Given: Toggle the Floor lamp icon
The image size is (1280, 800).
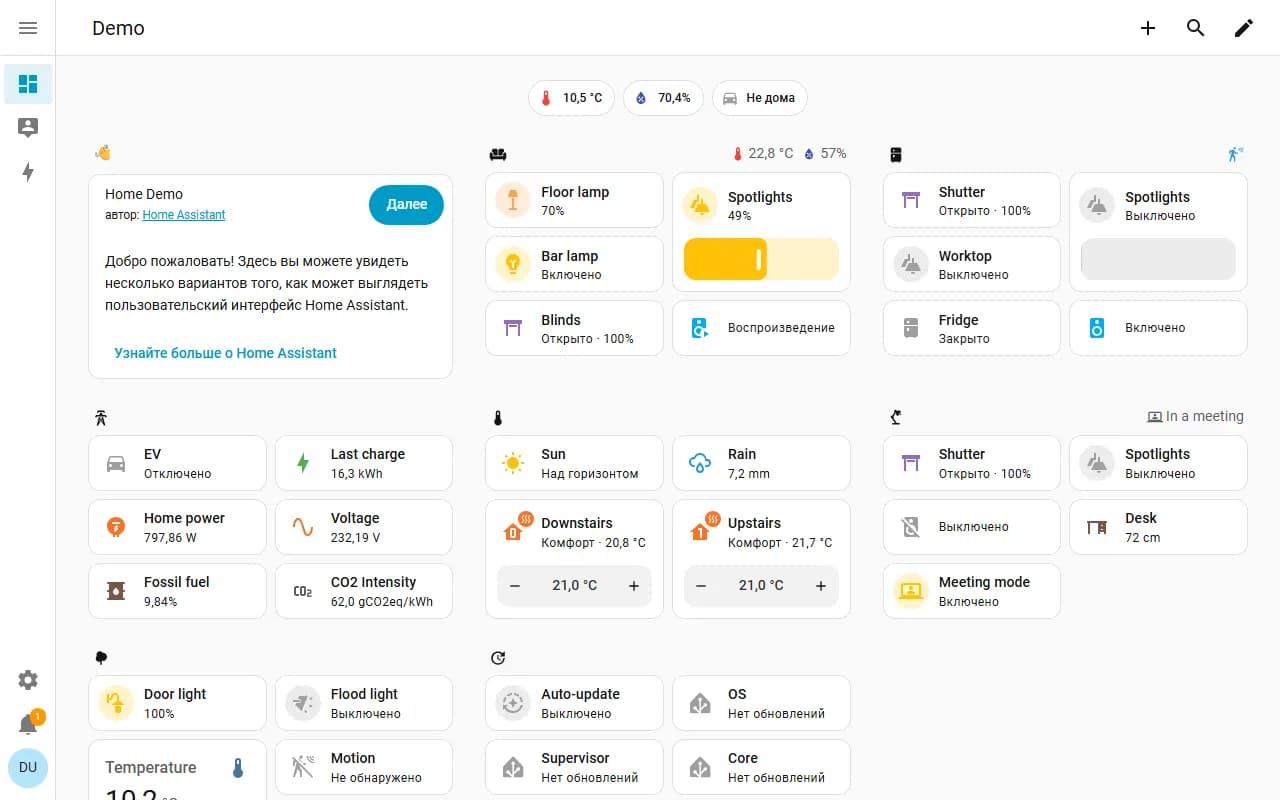Looking at the screenshot, I should [513, 200].
